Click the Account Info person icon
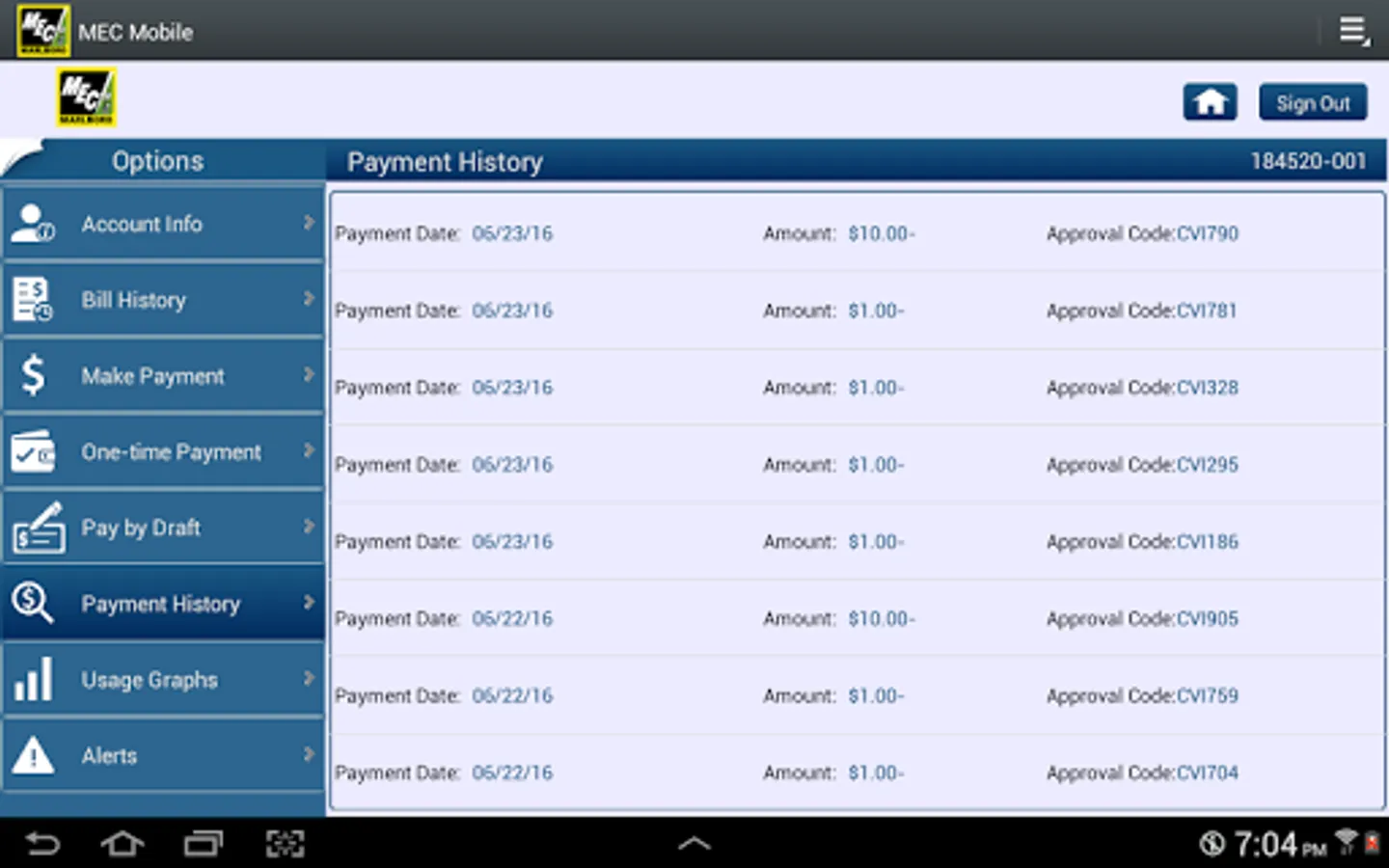Image resolution: width=1389 pixels, height=868 pixels. coord(33,223)
